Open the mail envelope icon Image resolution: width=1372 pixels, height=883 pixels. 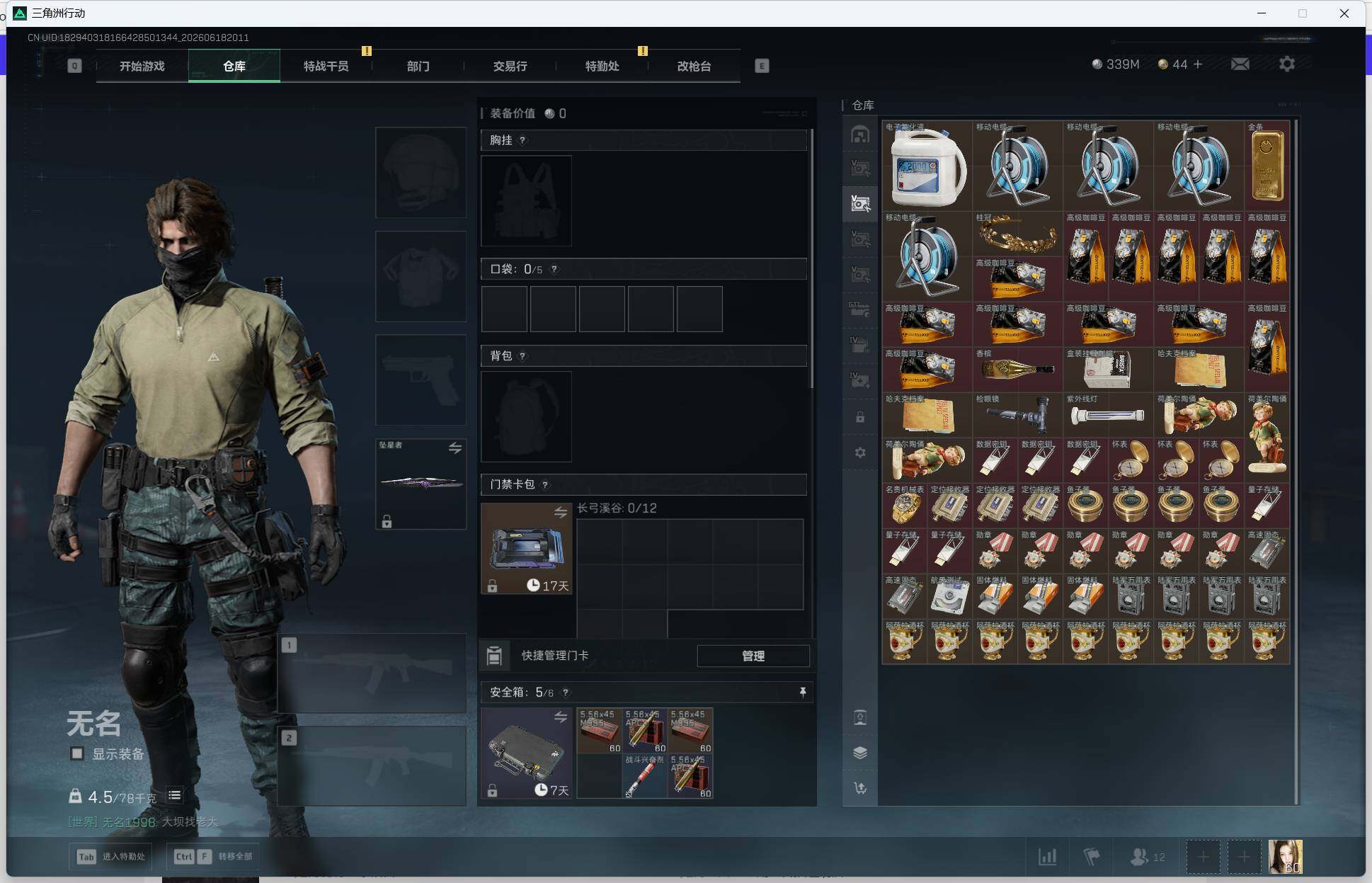point(1240,64)
